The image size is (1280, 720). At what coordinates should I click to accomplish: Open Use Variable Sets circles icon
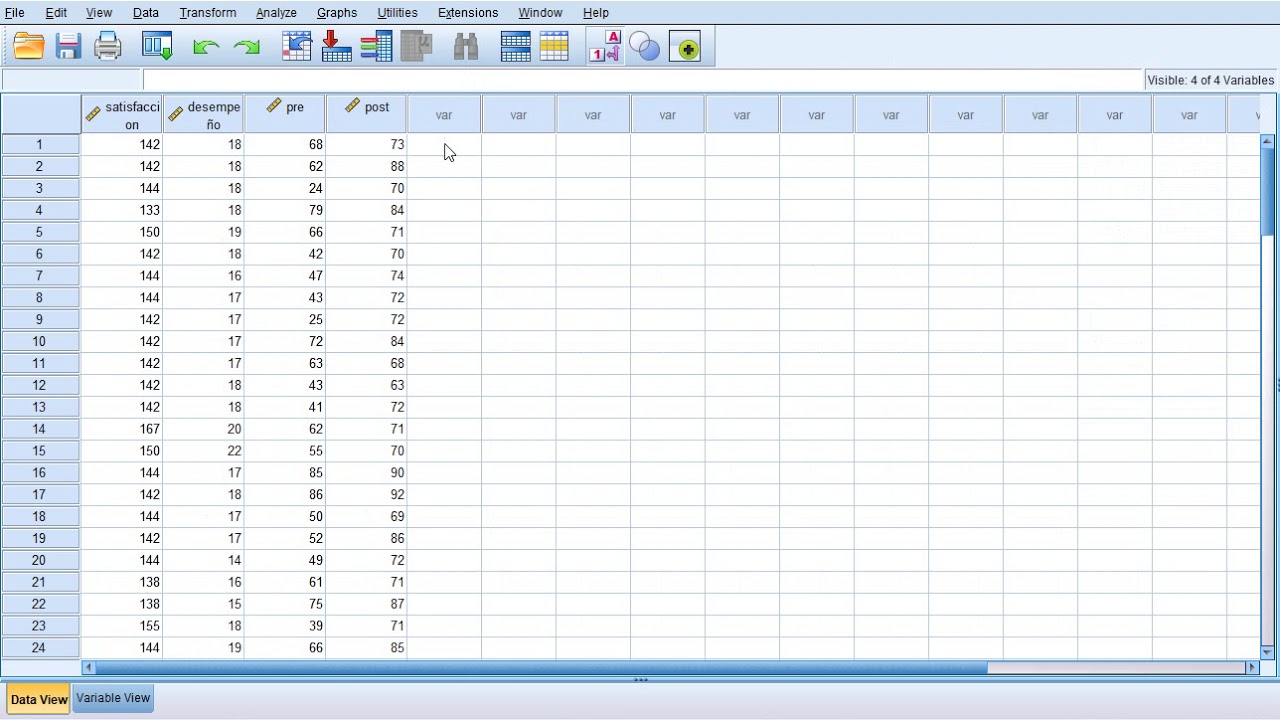(645, 46)
